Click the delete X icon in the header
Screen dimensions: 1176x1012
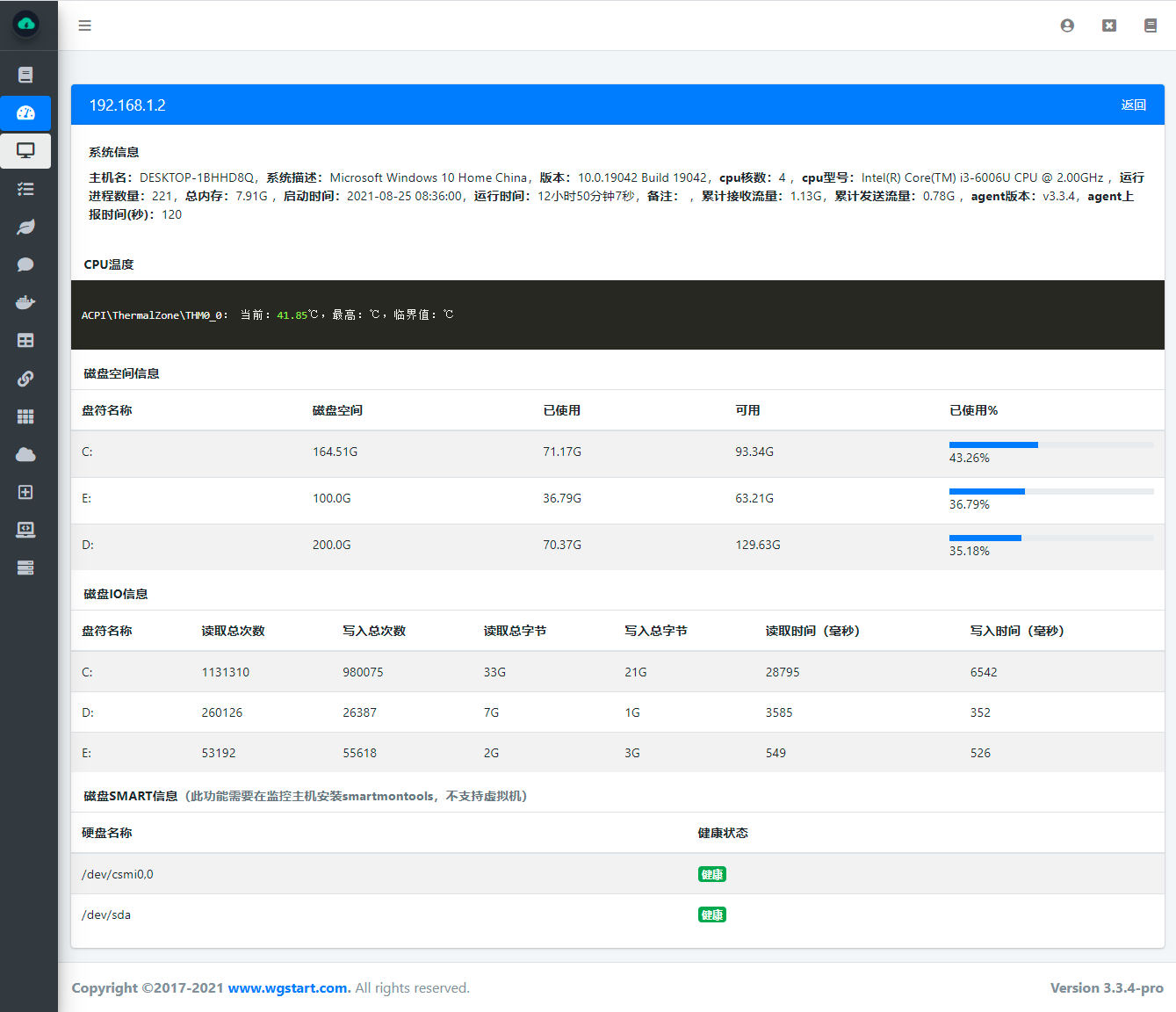1108,25
